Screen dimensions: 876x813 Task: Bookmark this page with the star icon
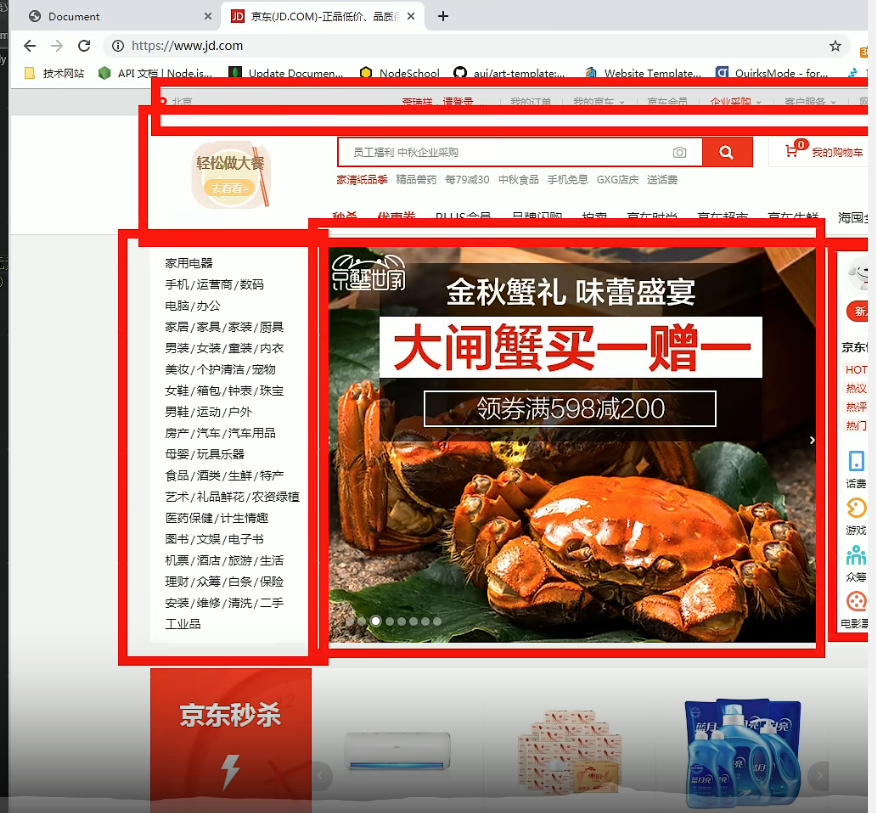[835, 46]
